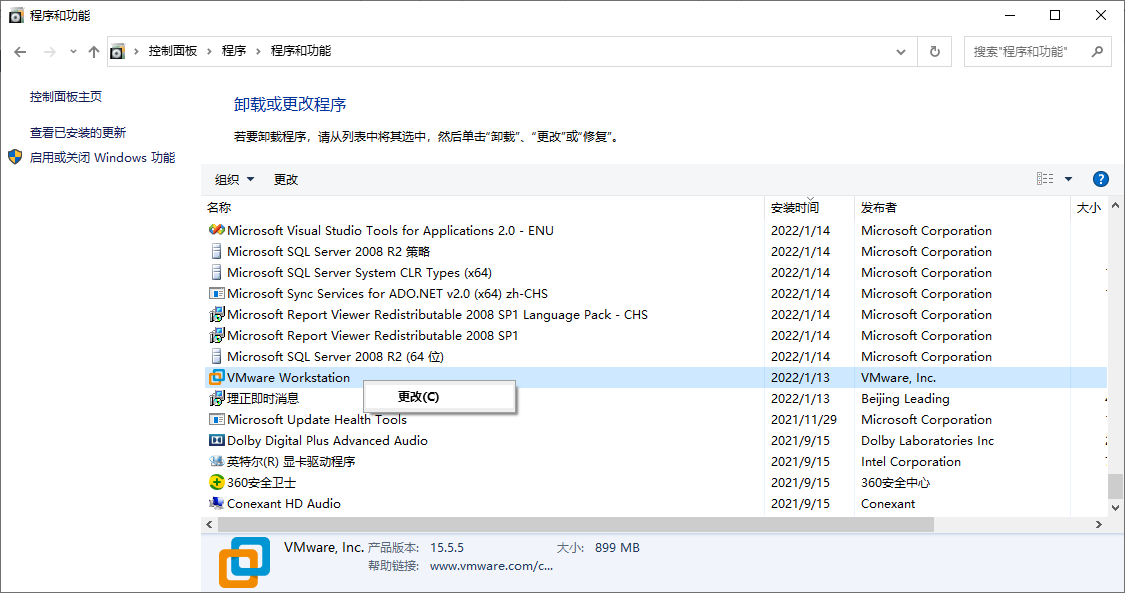This screenshot has width=1125, height=593.
Task: Select Microsoft Update Health Tools entry
Action: 316,419
